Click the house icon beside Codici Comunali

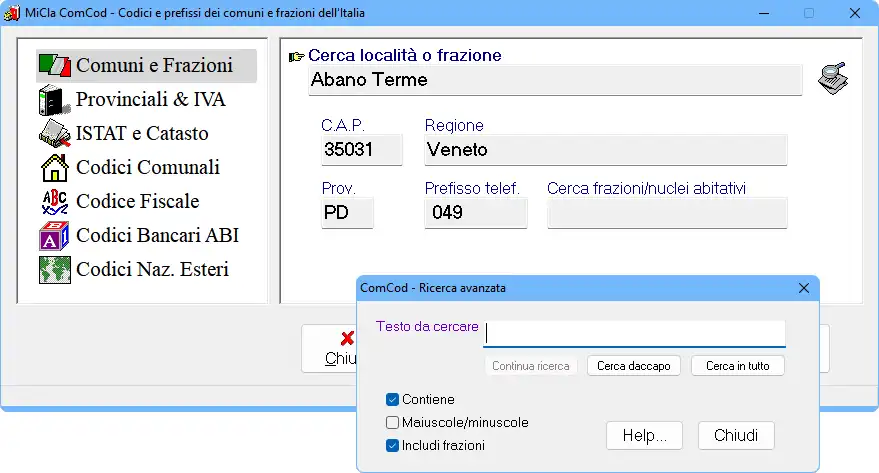coord(54,168)
